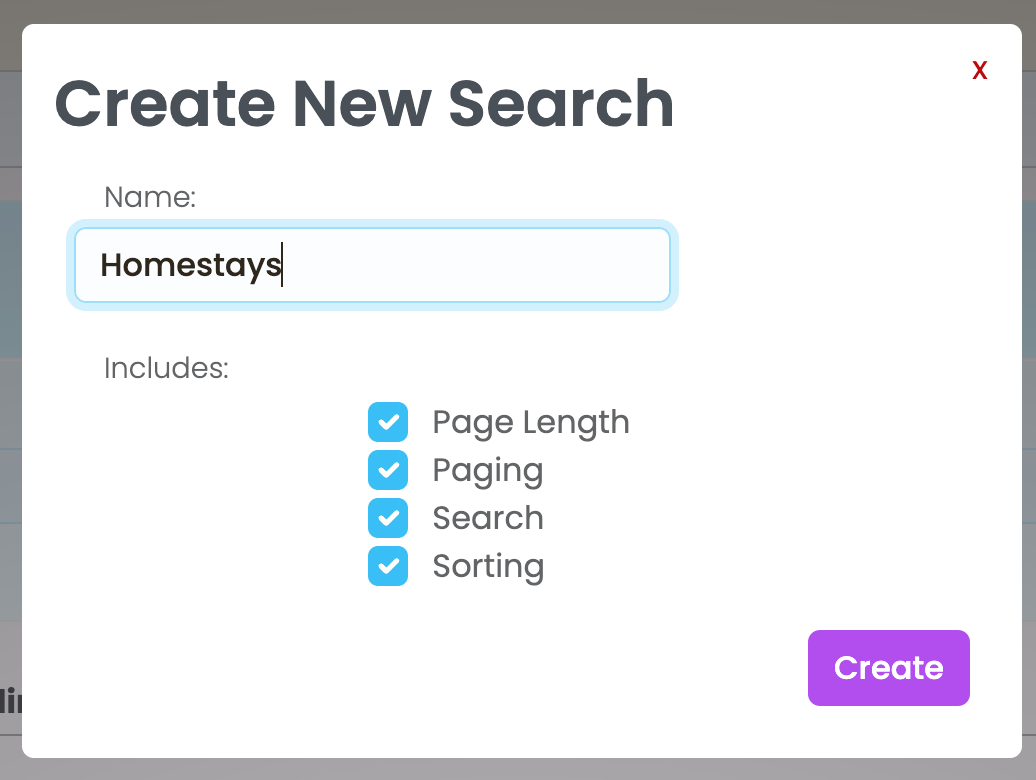Click the Page Length label text
This screenshot has height=780, width=1036.
tap(531, 422)
